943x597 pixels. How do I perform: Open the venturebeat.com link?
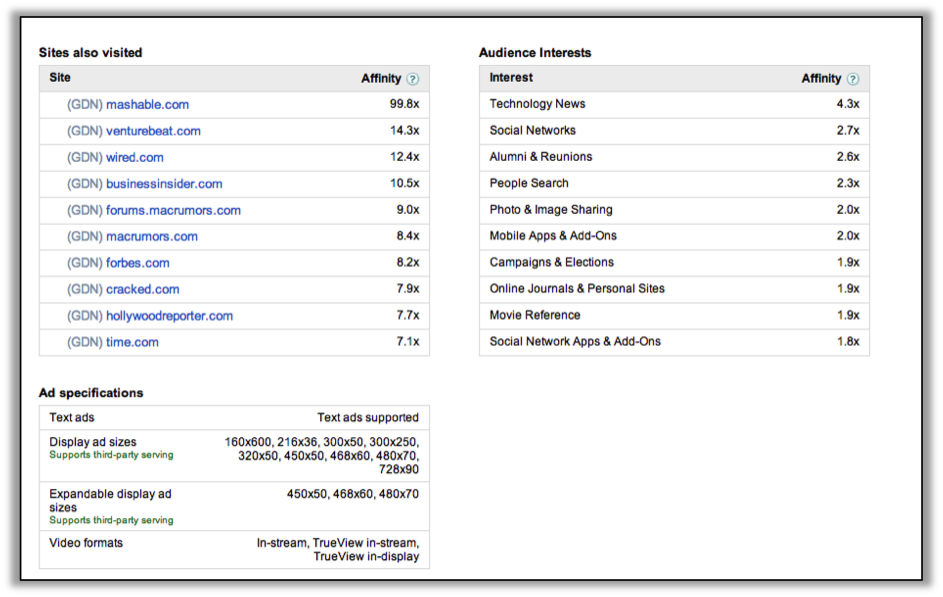tap(153, 131)
